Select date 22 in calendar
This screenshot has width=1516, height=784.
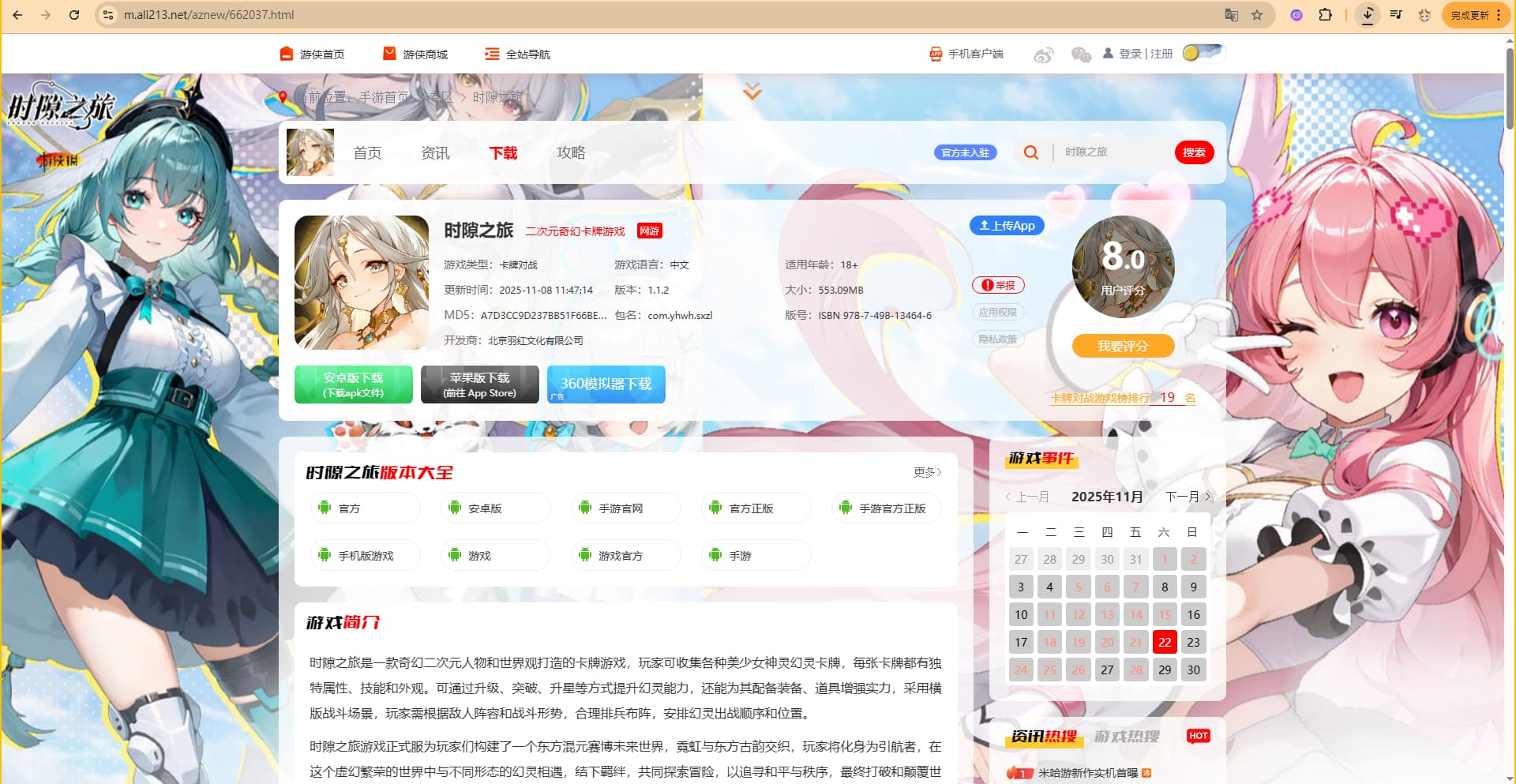pyautogui.click(x=1164, y=642)
